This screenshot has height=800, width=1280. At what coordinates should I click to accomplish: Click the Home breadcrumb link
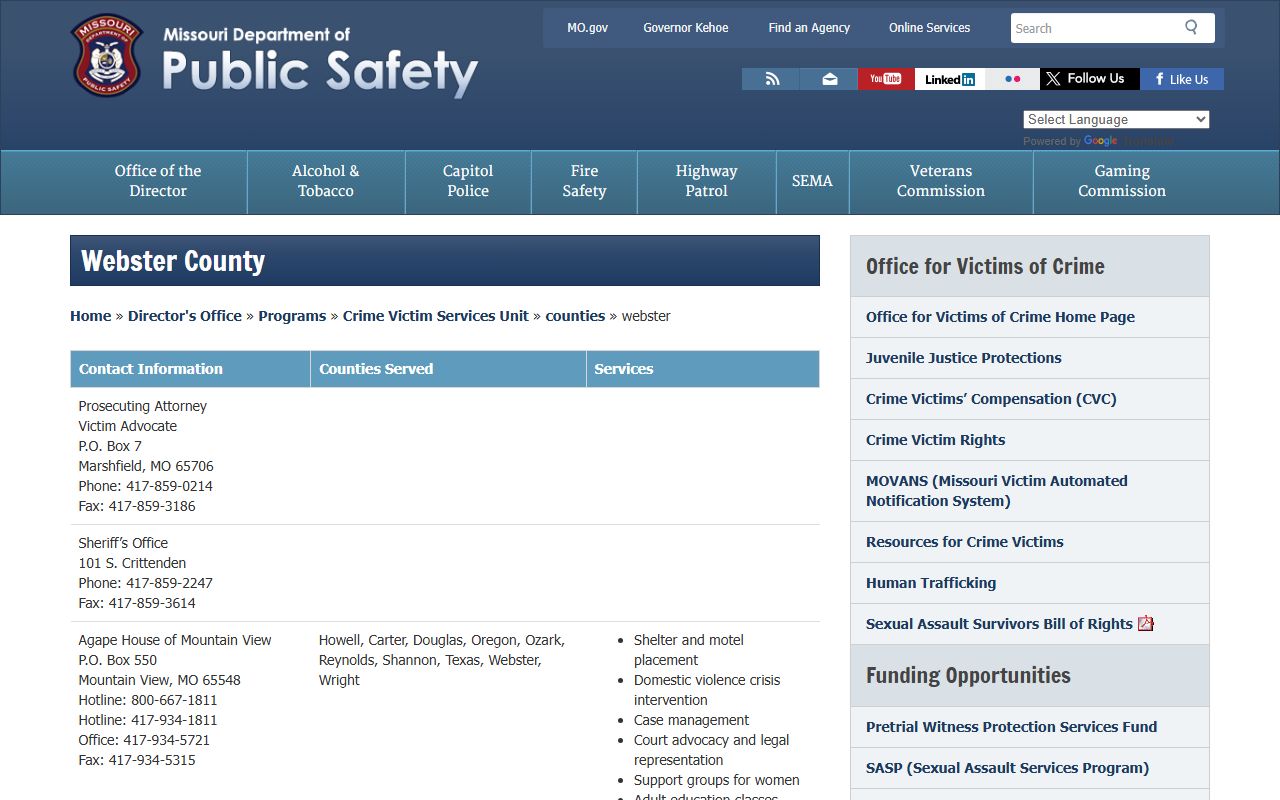point(90,316)
